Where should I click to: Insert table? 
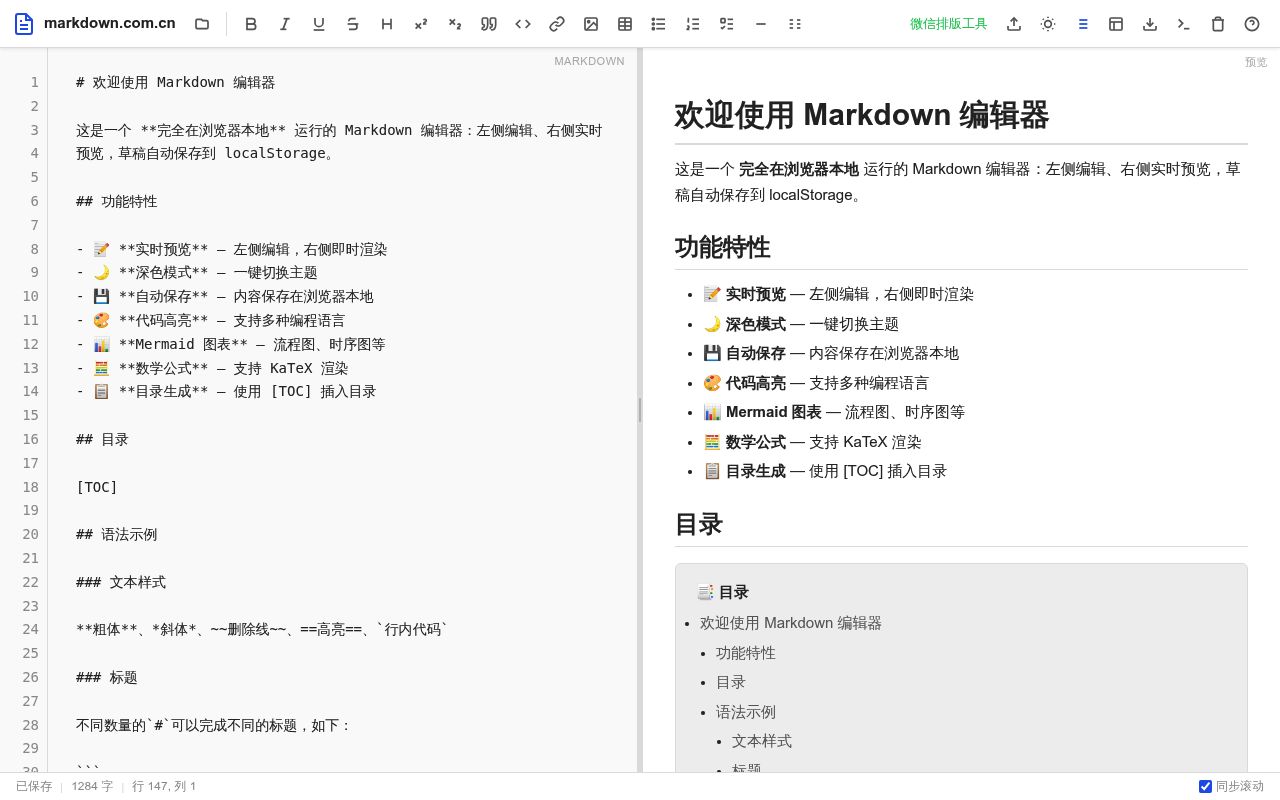625,24
